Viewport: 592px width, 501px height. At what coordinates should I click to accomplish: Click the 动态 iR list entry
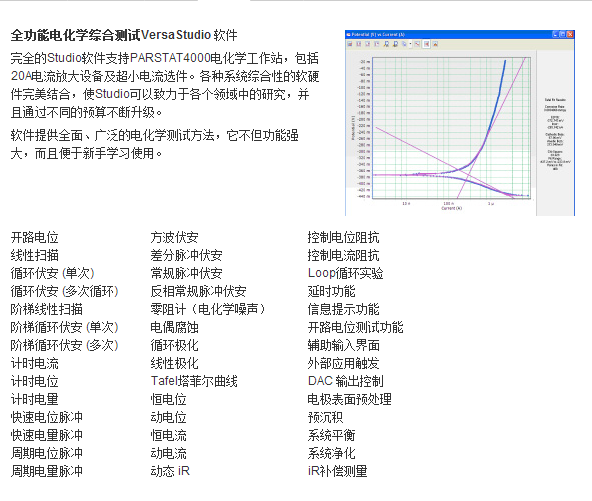point(170,471)
